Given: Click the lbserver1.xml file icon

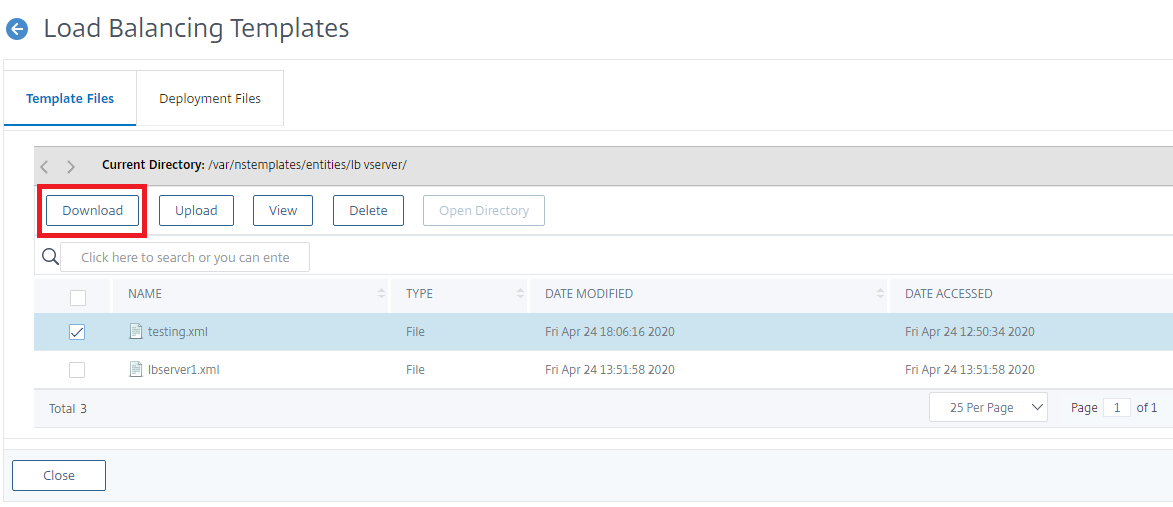Looking at the screenshot, I should (135, 369).
